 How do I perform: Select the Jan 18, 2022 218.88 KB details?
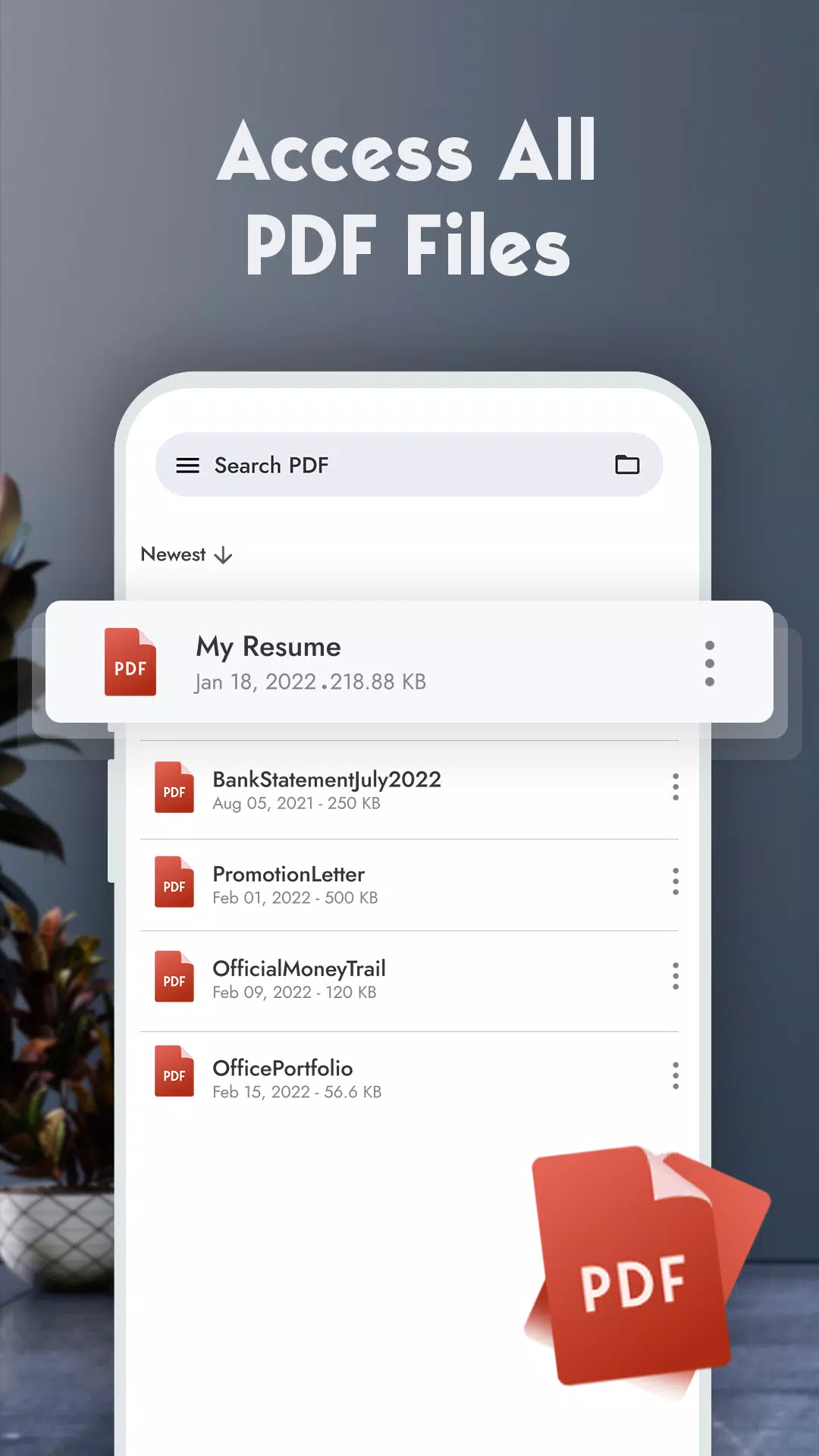click(x=310, y=682)
